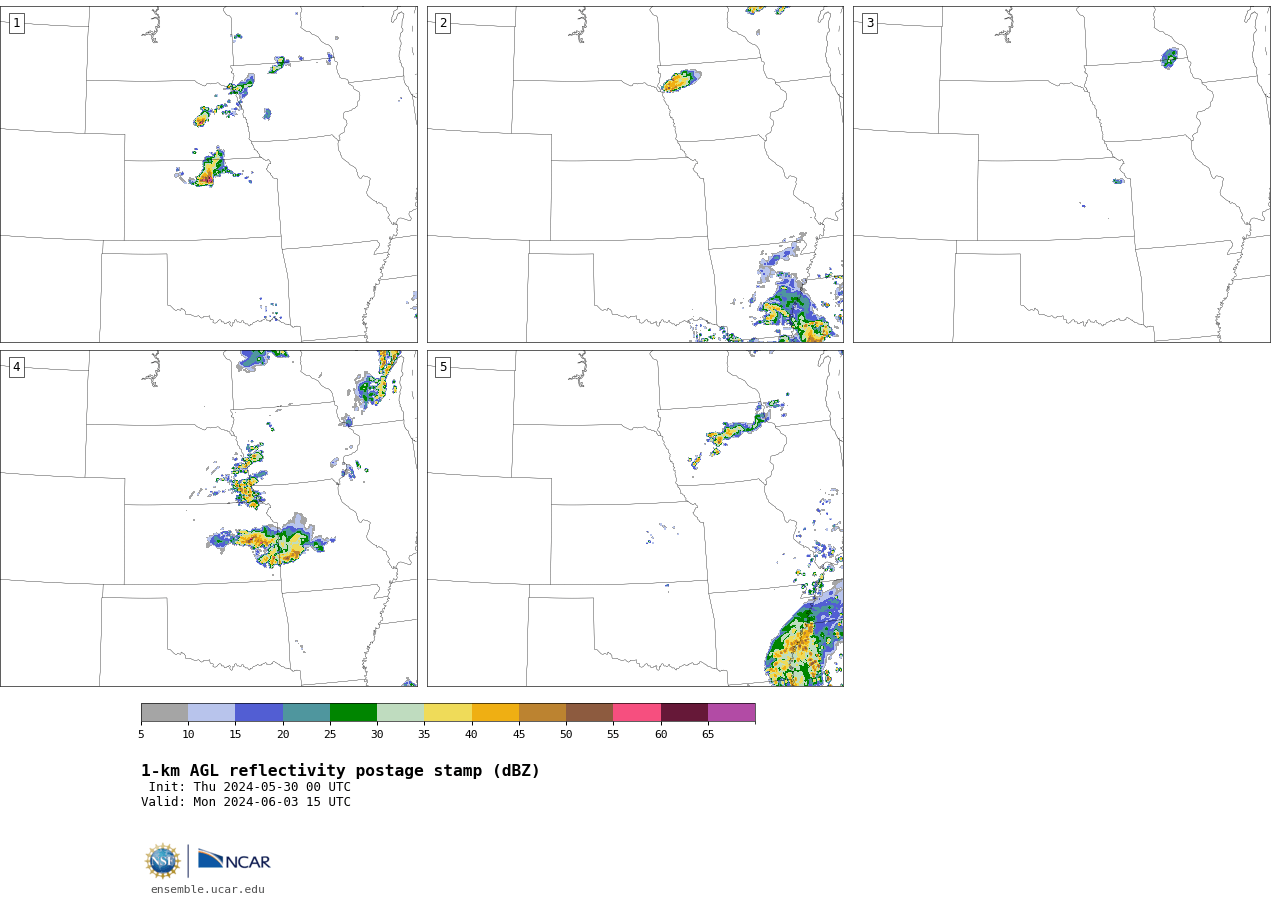
Task: Click the pale green 30-35 dBZ swatch
Action: pos(400,712)
